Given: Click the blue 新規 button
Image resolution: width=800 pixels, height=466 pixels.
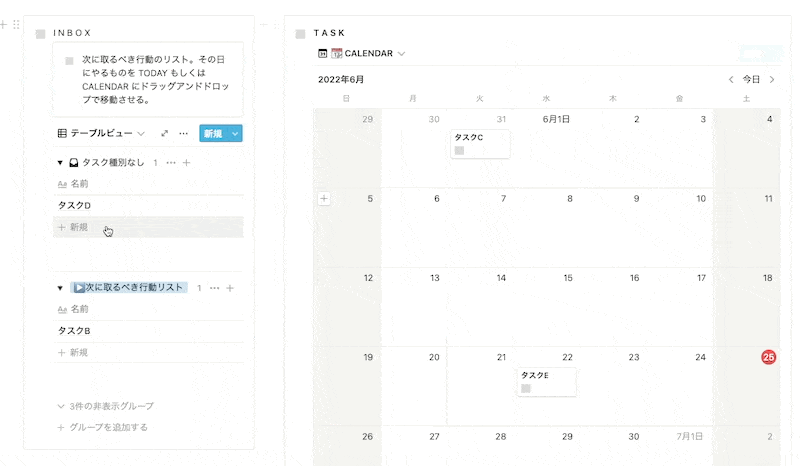Looking at the screenshot, I should point(214,134).
